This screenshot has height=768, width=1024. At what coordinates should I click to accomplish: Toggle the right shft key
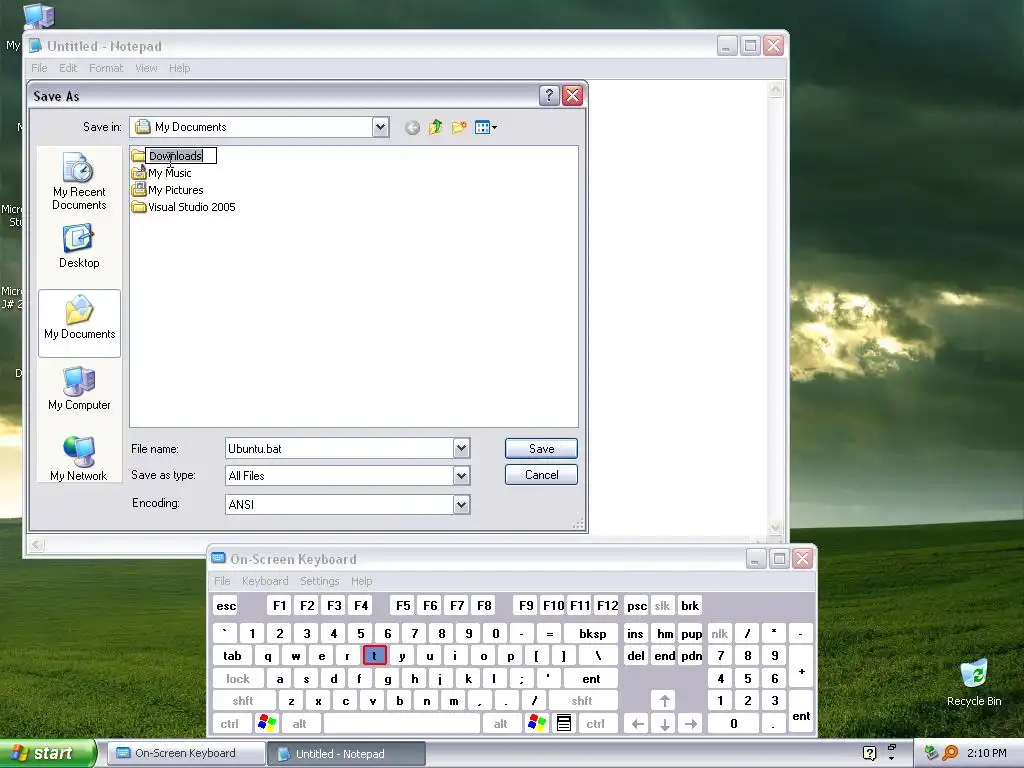pyautogui.click(x=582, y=701)
